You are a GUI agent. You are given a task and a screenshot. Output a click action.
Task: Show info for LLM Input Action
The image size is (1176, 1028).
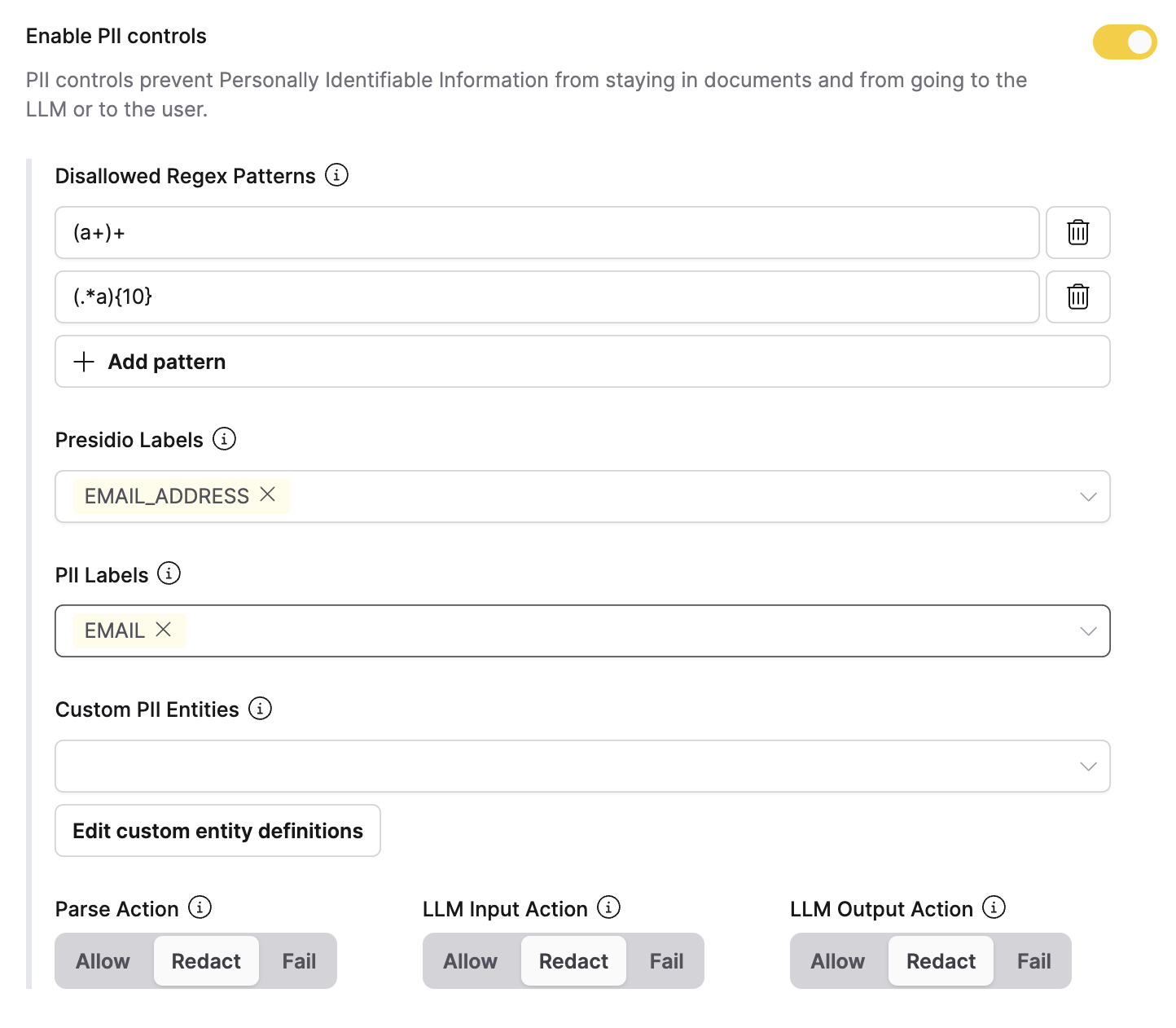coord(608,907)
